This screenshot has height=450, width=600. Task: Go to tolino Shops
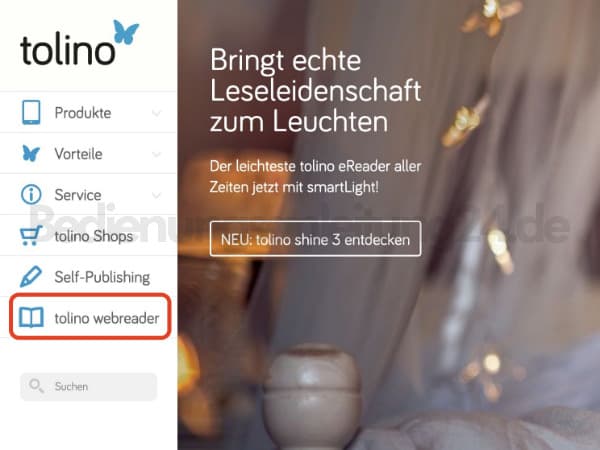point(94,236)
